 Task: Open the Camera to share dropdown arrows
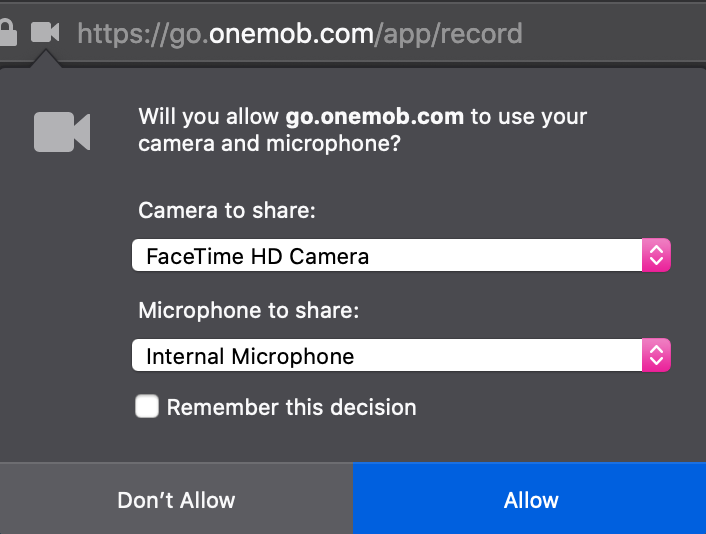point(656,255)
